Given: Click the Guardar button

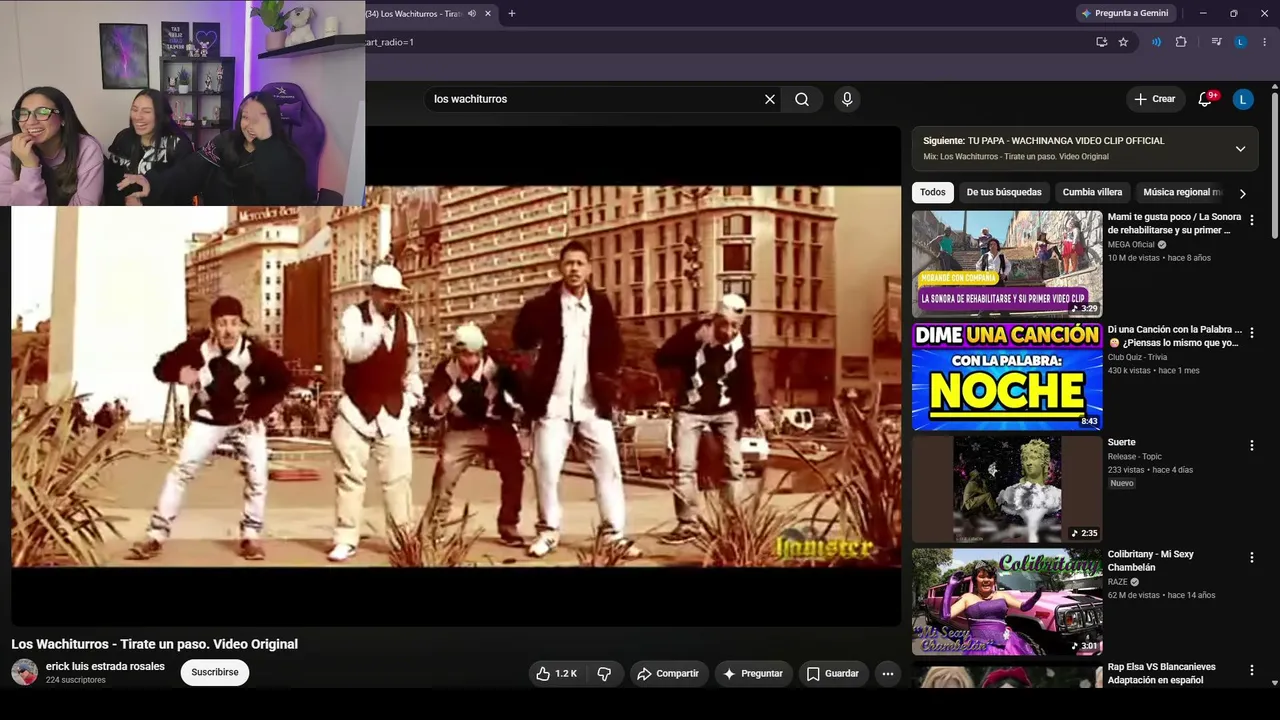Looking at the screenshot, I should pyautogui.click(x=833, y=674).
